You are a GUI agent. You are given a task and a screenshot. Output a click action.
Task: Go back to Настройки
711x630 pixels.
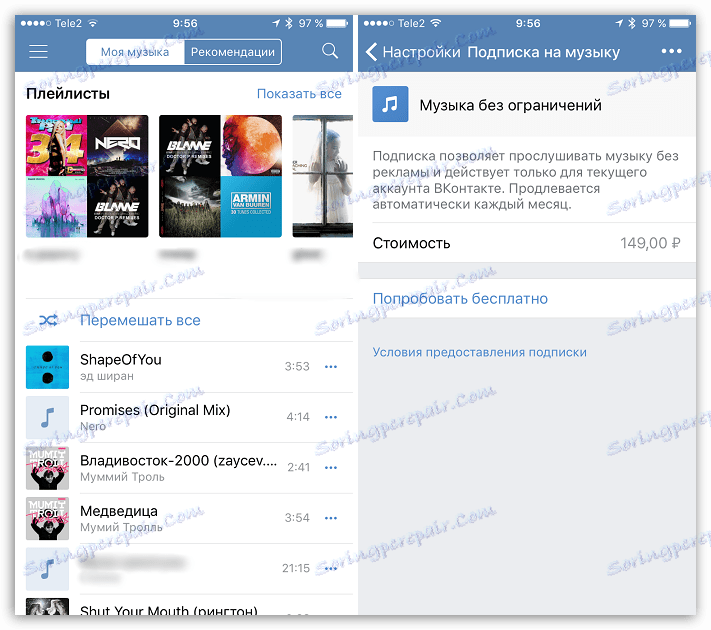pyautogui.click(x=414, y=52)
